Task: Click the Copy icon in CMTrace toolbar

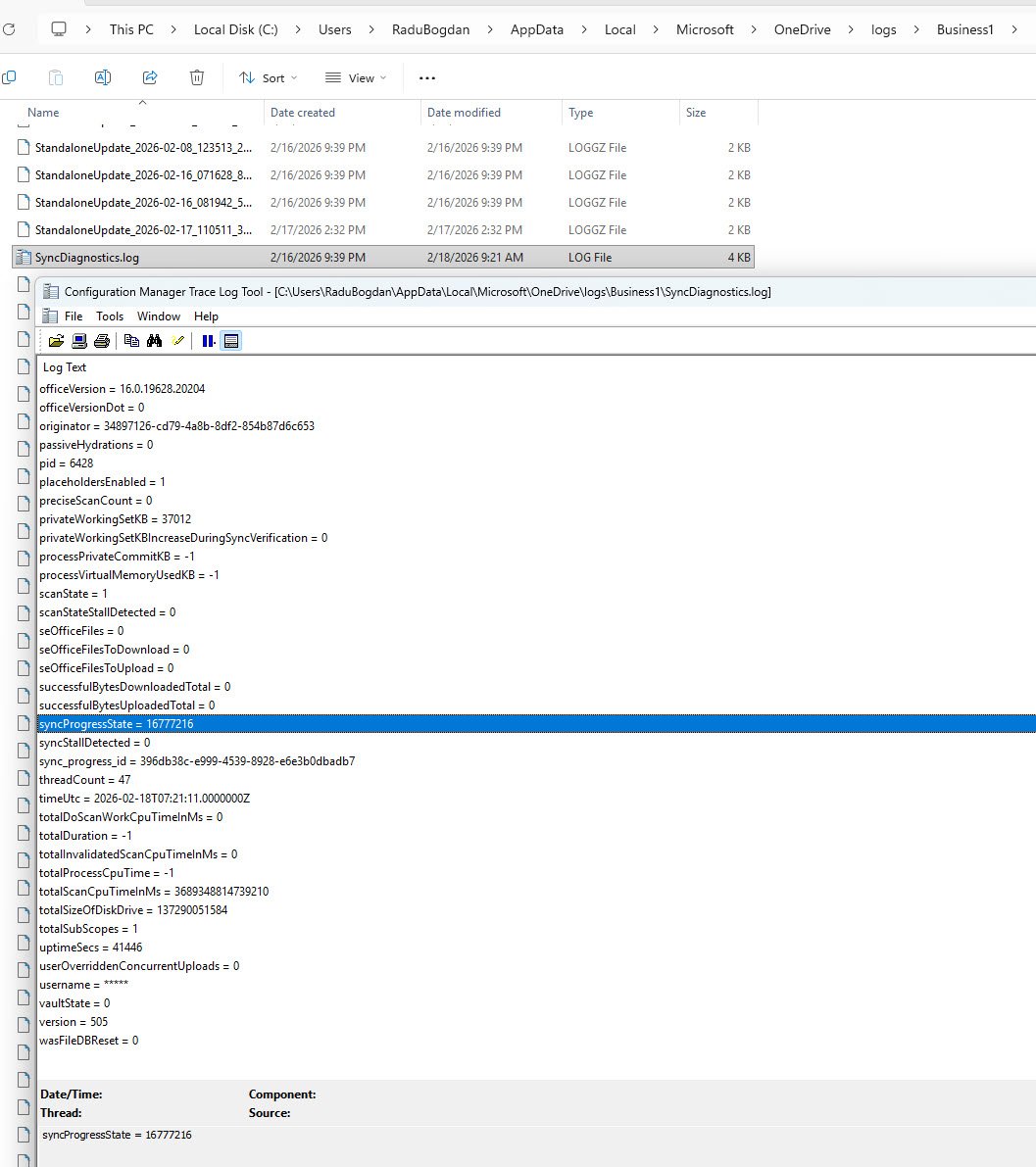Action: (131, 341)
